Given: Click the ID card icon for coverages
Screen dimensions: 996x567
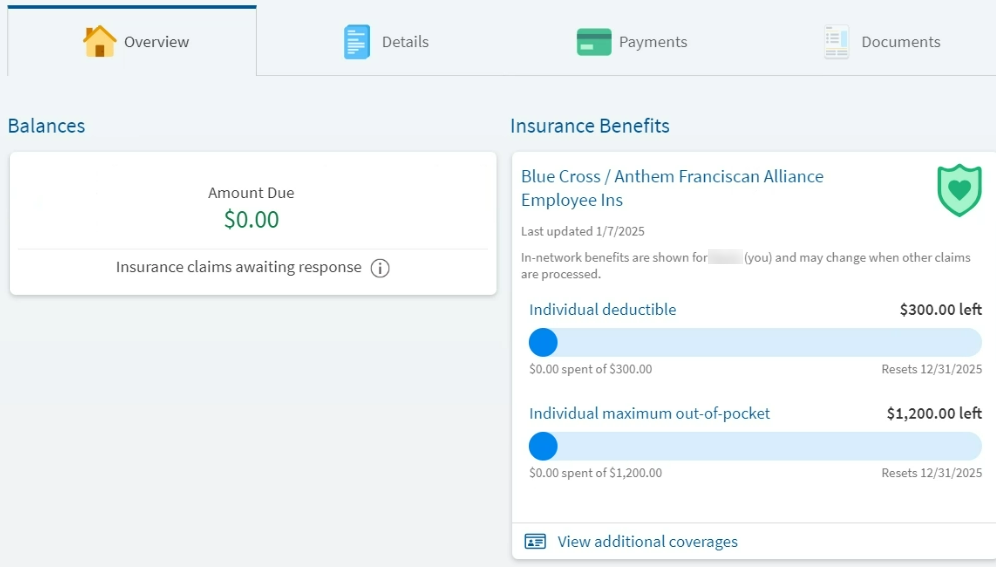Looking at the screenshot, I should pos(535,542).
